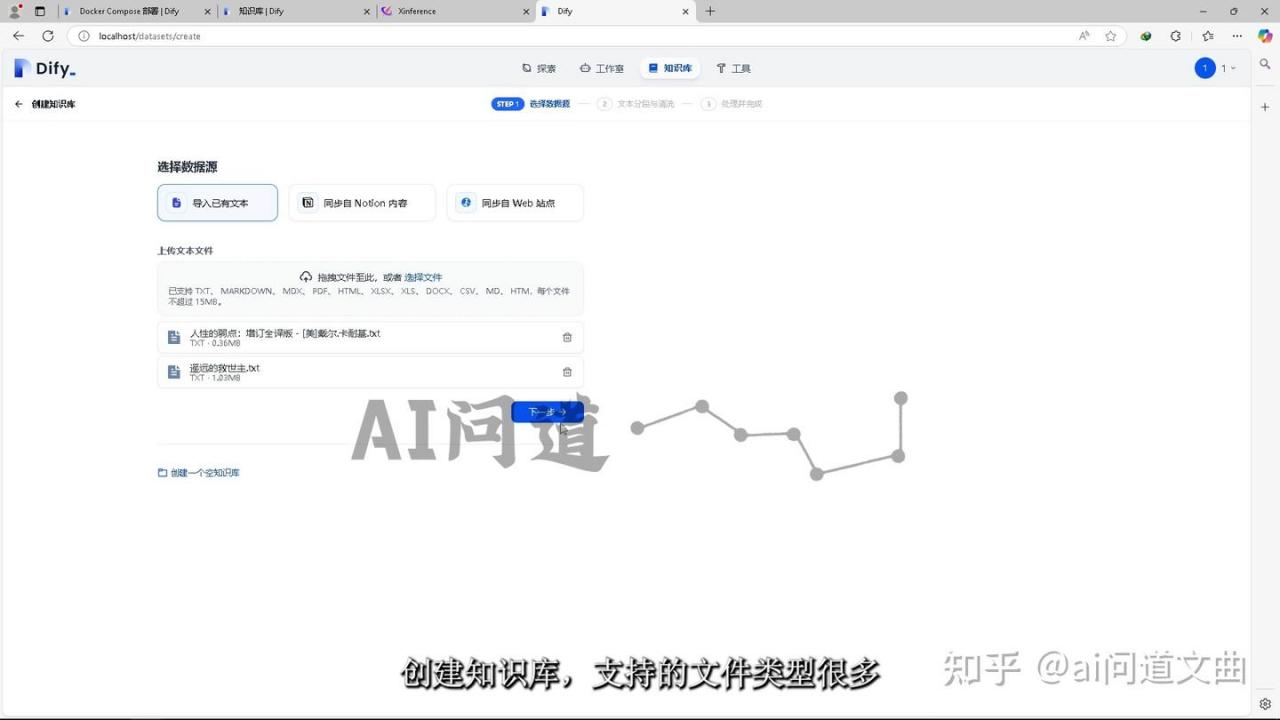Click the sidebar search icon
The height and width of the screenshot is (720, 1280).
click(1265, 64)
